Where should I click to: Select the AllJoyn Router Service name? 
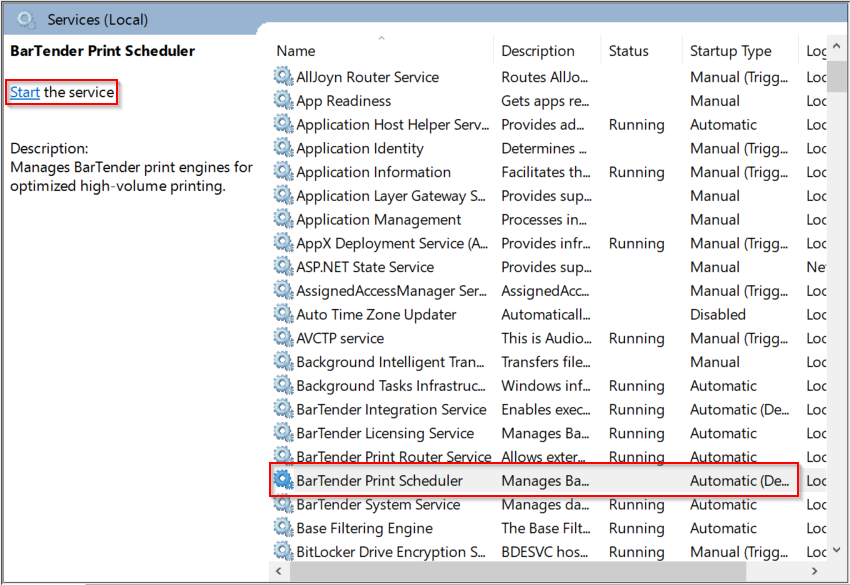368,77
